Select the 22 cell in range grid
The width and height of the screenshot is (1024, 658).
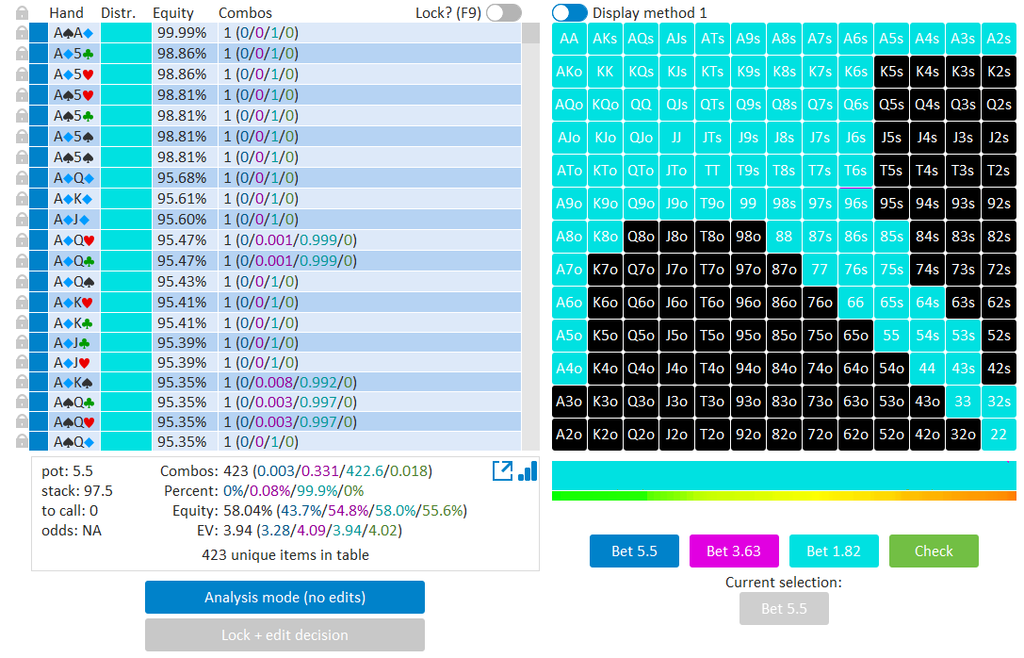pos(999,434)
